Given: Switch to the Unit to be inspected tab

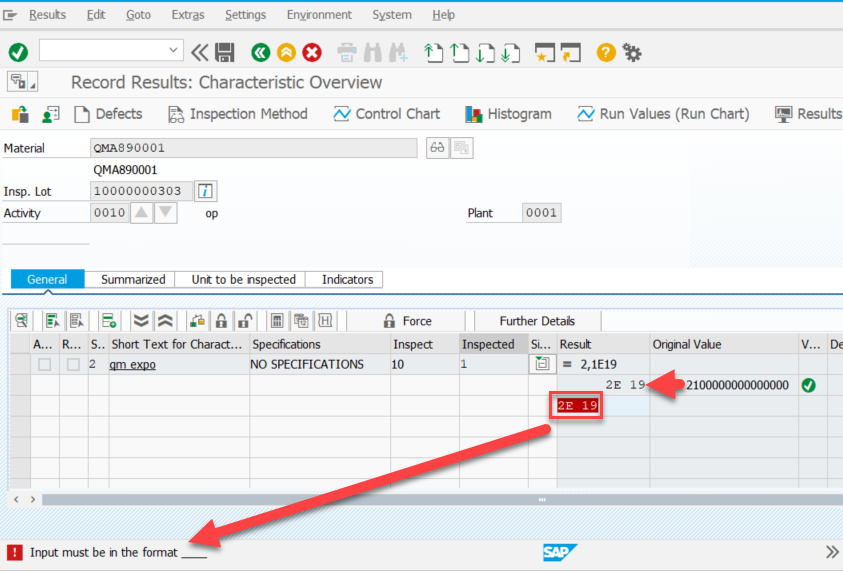Looking at the screenshot, I should (x=244, y=280).
